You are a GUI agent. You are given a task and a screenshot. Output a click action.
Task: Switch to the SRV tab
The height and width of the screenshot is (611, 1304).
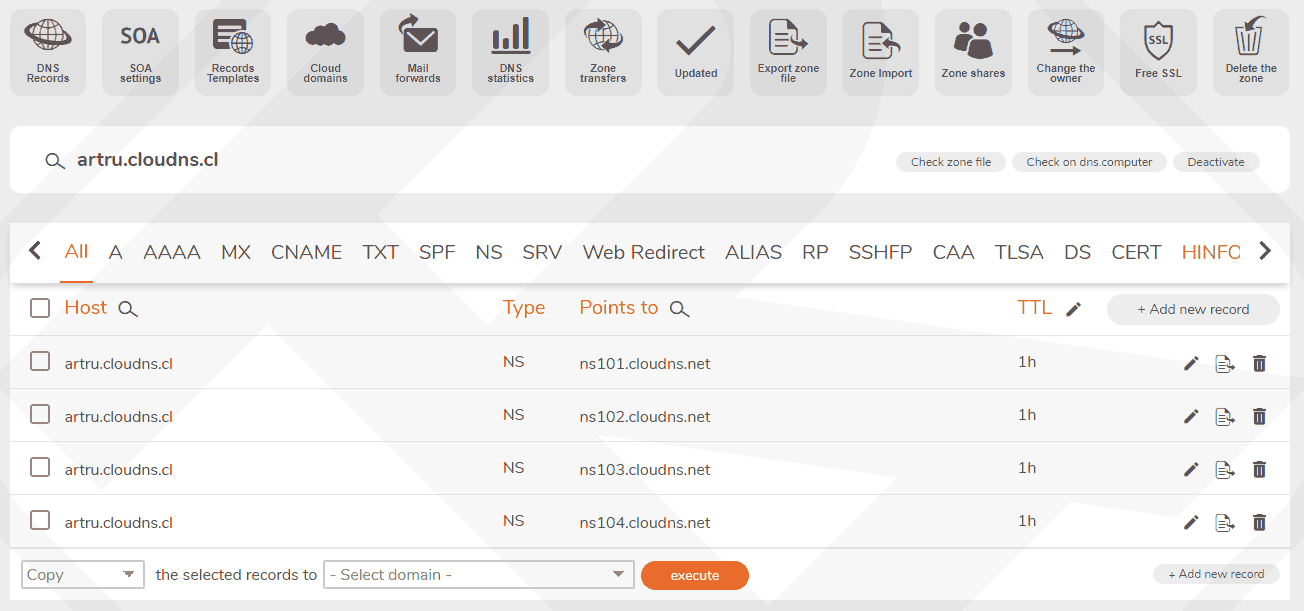pyautogui.click(x=542, y=252)
